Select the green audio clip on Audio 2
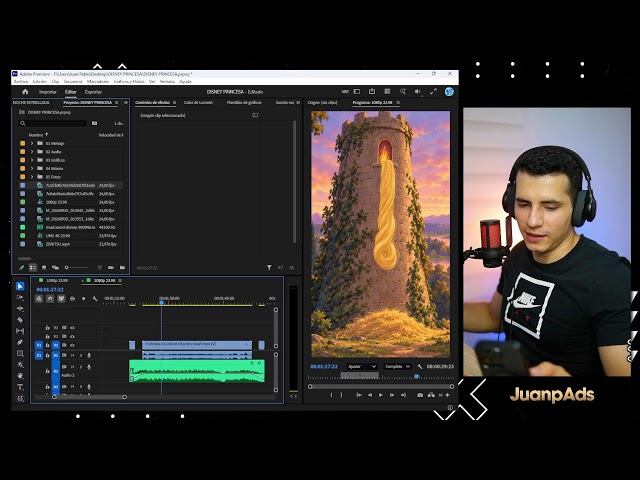 [x=197, y=371]
